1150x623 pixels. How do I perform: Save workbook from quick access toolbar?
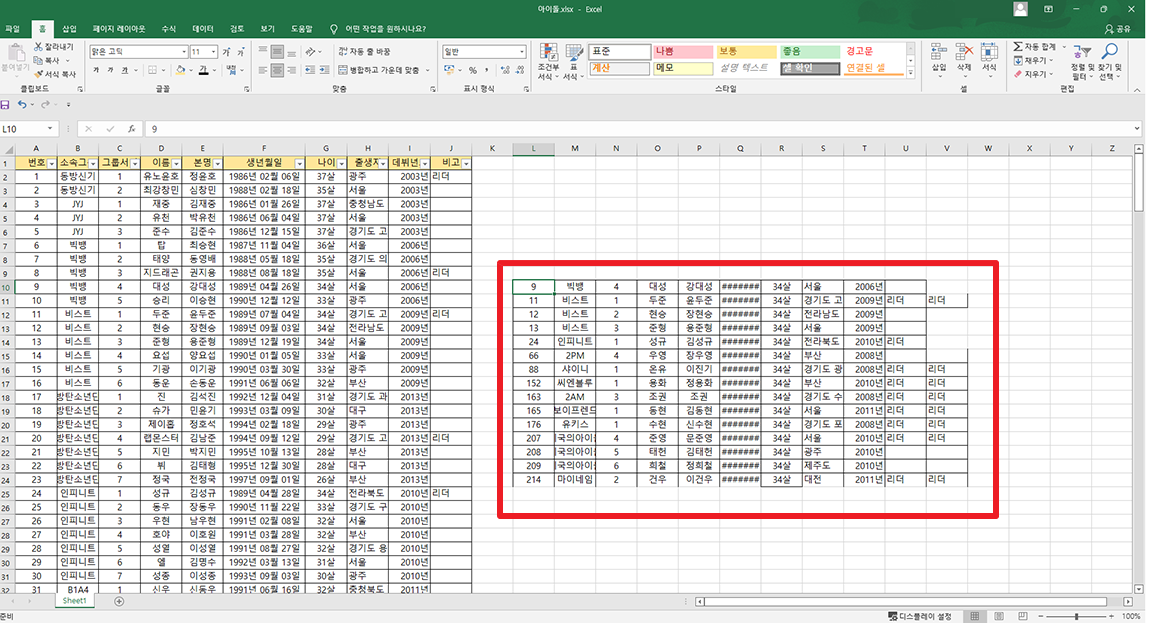[x=5, y=105]
